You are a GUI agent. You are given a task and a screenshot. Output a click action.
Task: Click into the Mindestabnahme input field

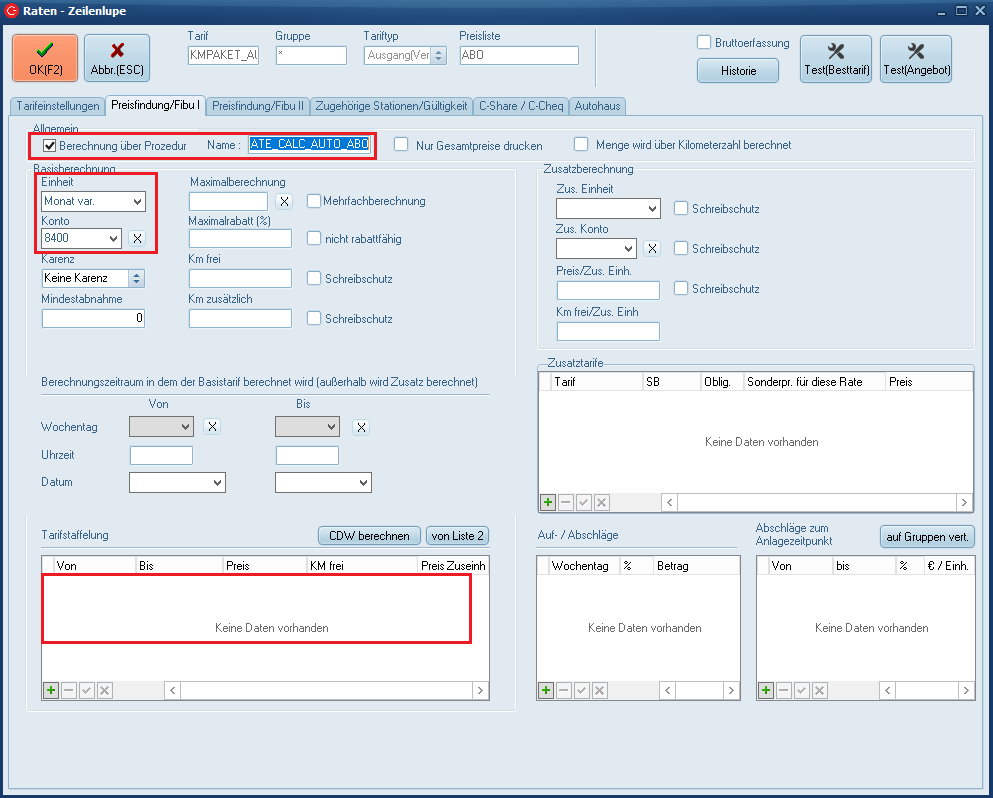pyautogui.click(x=94, y=318)
